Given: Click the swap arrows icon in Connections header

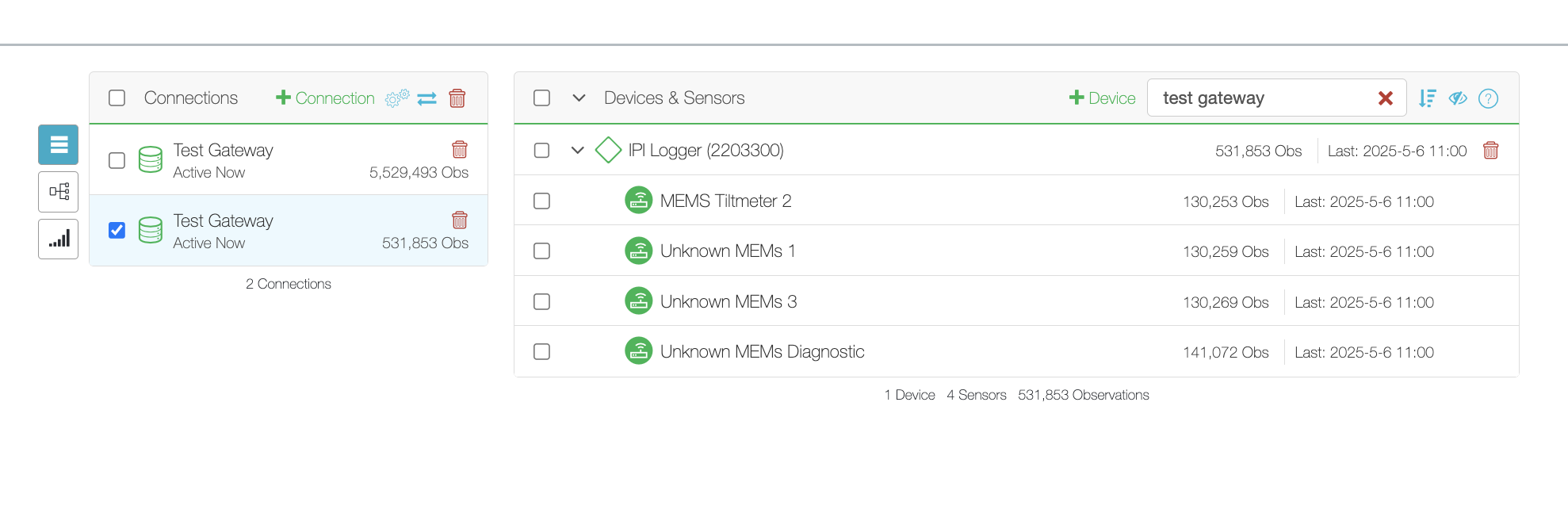Looking at the screenshot, I should [427, 98].
